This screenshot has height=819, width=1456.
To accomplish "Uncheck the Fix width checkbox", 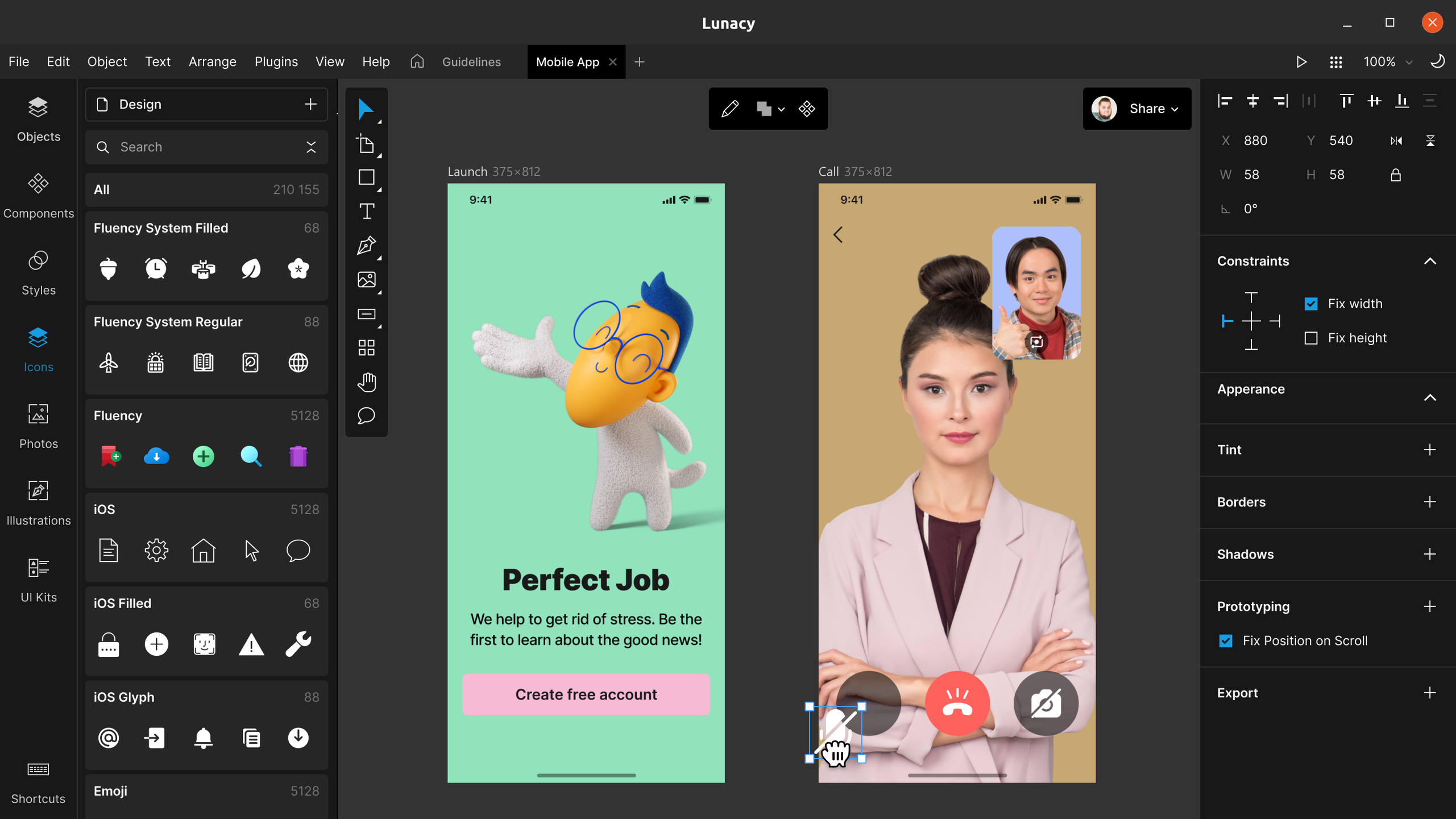I will pos(1311,304).
